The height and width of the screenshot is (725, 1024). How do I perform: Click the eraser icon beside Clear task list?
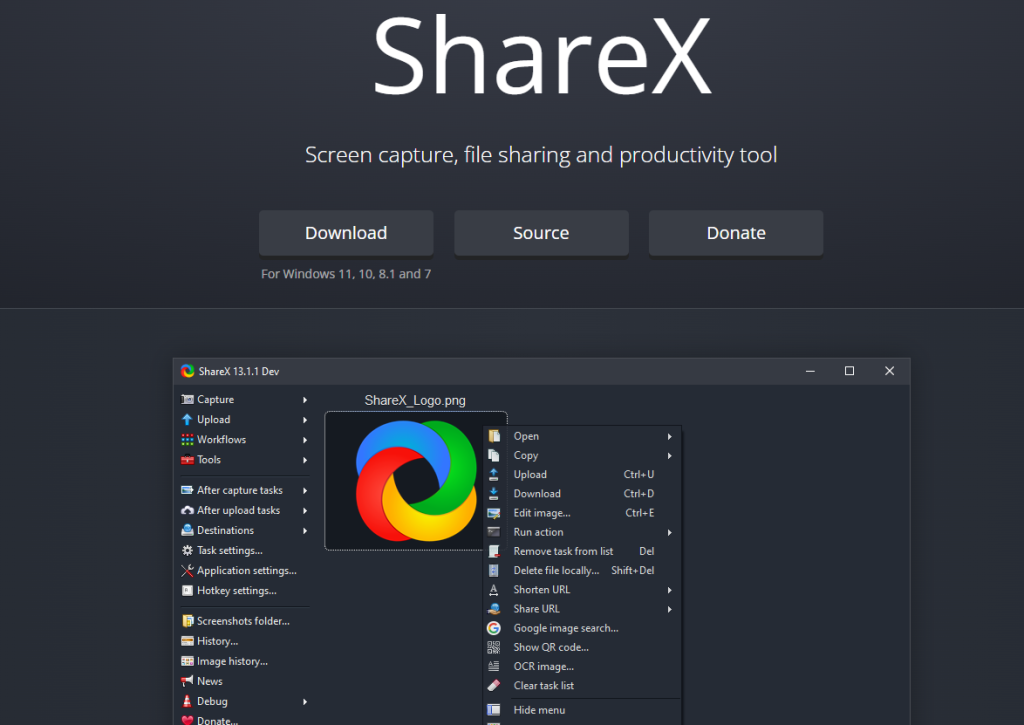tap(494, 685)
